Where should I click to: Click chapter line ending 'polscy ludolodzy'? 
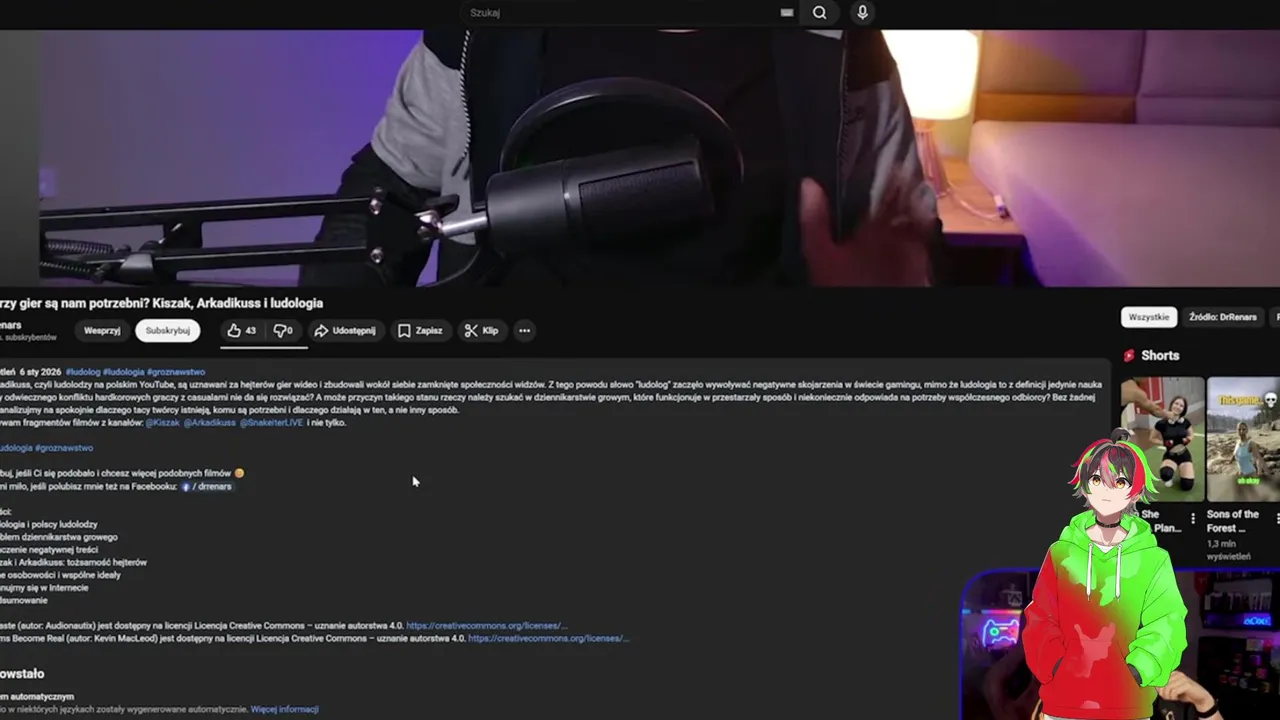pyautogui.click(x=49, y=524)
